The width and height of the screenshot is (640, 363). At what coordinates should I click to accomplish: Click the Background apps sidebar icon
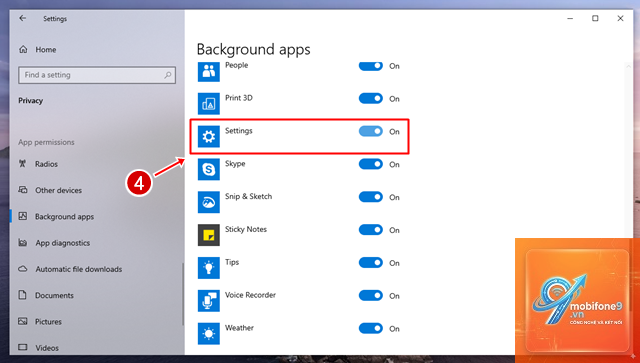tap(23, 216)
